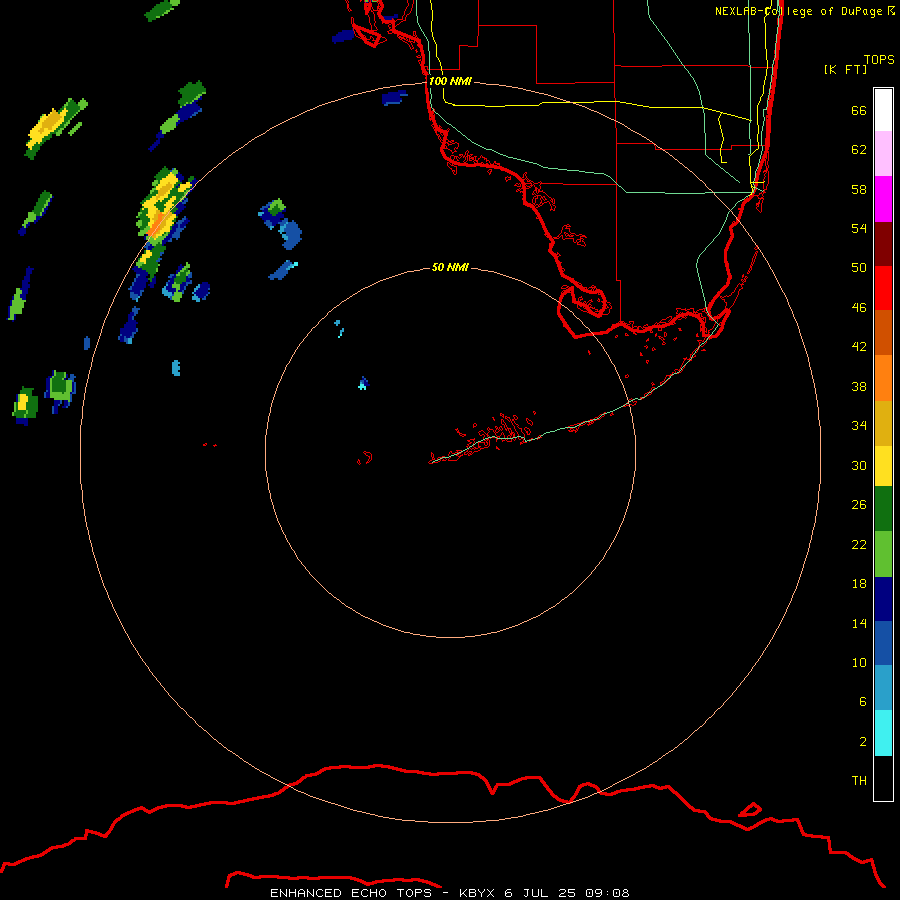Click the "09:08" timestamp
900x900 pixels.
coord(607,893)
